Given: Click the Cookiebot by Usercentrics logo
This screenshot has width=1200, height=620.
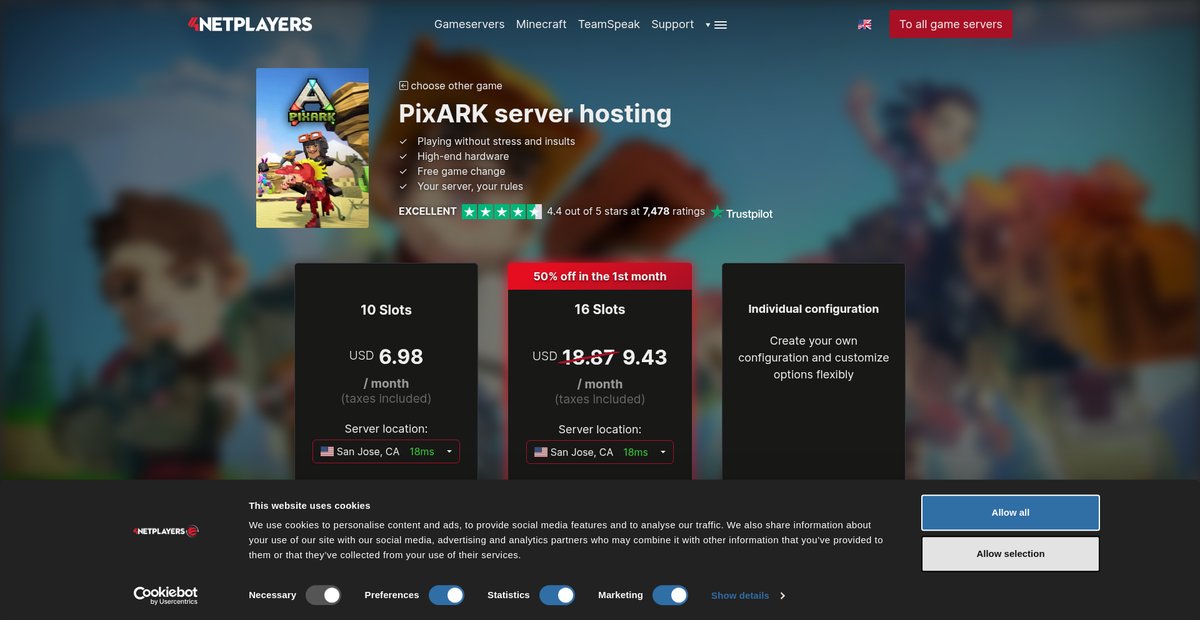Looking at the screenshot, I should point(166,595).
